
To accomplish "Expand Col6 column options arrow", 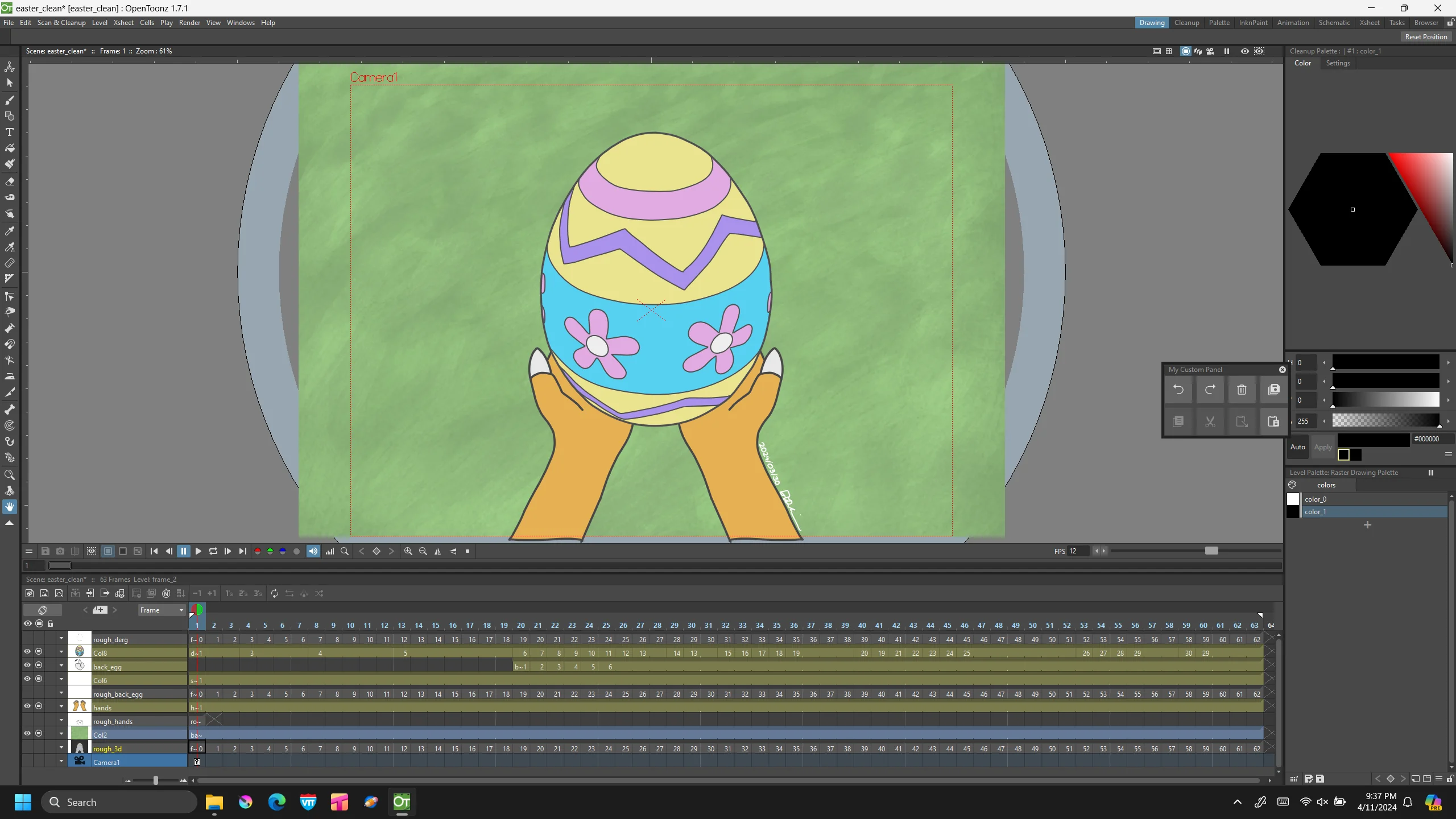I will click(61, 679).
